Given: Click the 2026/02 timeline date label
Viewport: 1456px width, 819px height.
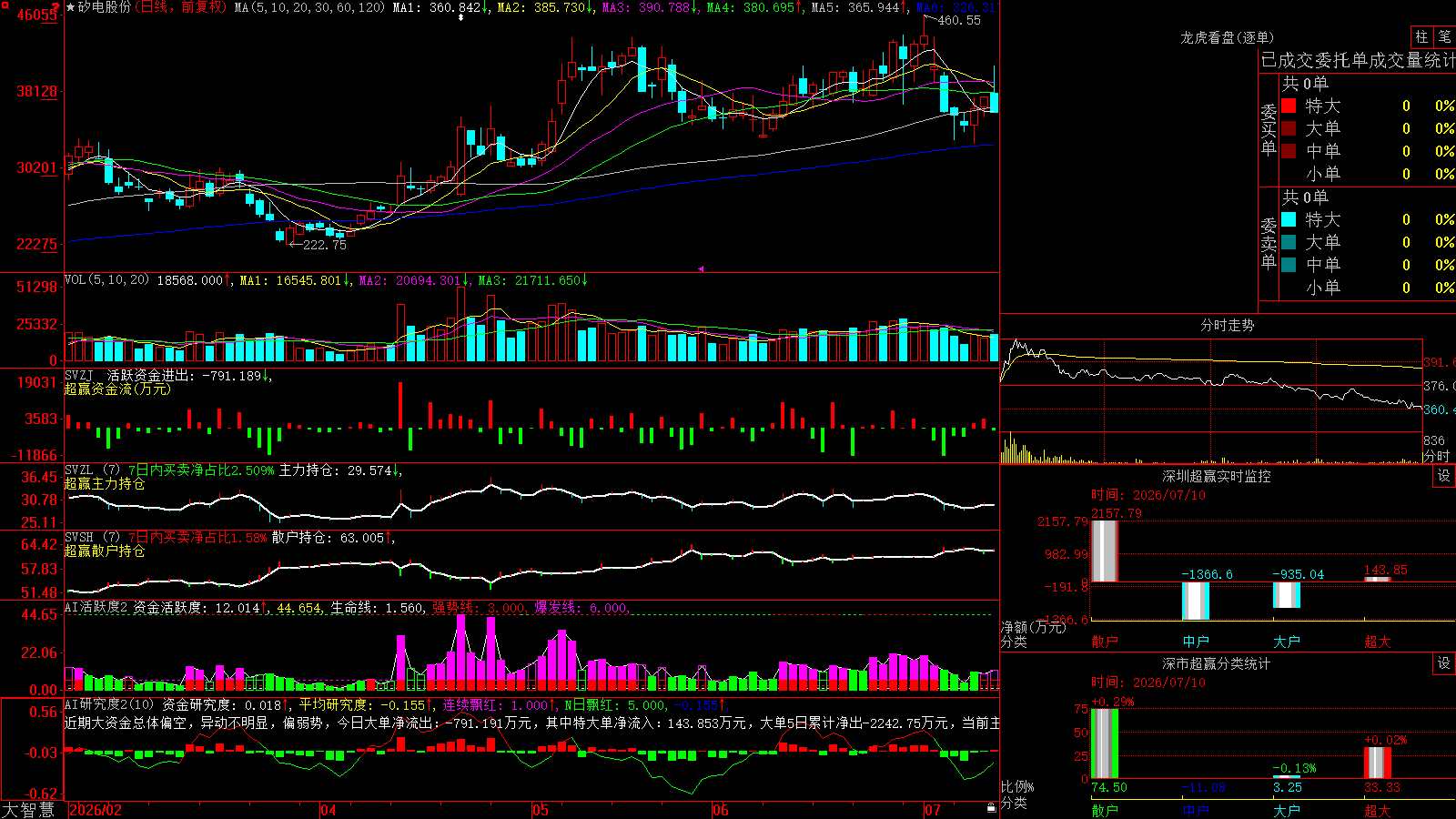Looking at the screenshot, I should tap(96, 810).
